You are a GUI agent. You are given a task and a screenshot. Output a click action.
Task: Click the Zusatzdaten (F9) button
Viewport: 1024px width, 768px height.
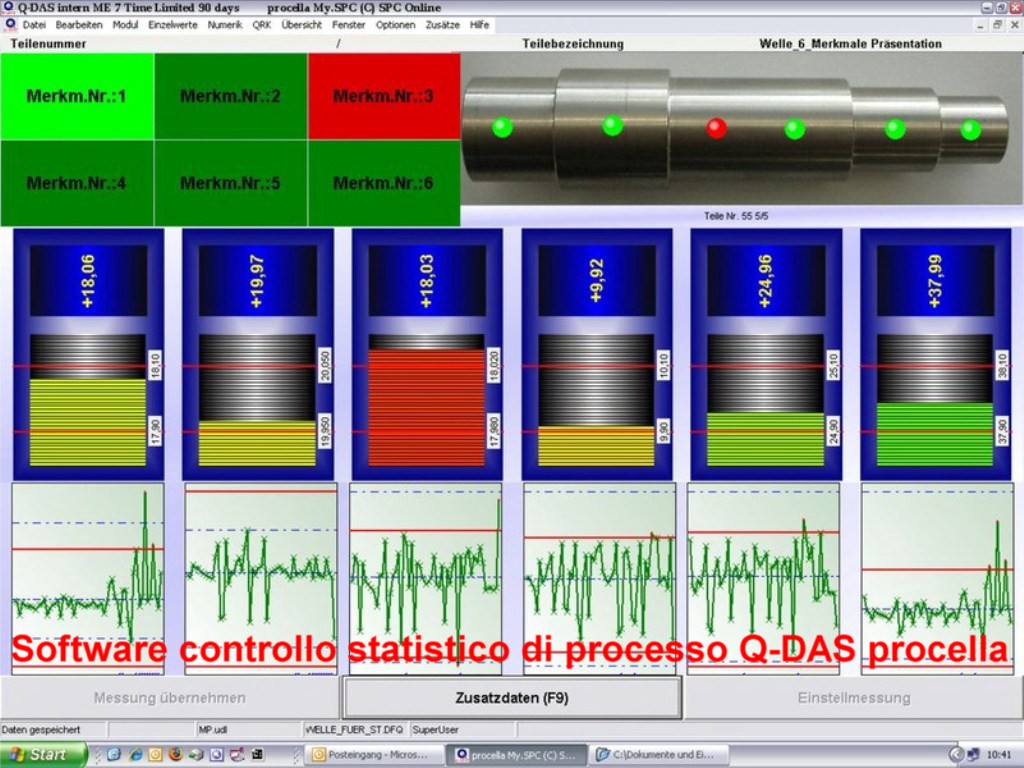pos(512,698)
